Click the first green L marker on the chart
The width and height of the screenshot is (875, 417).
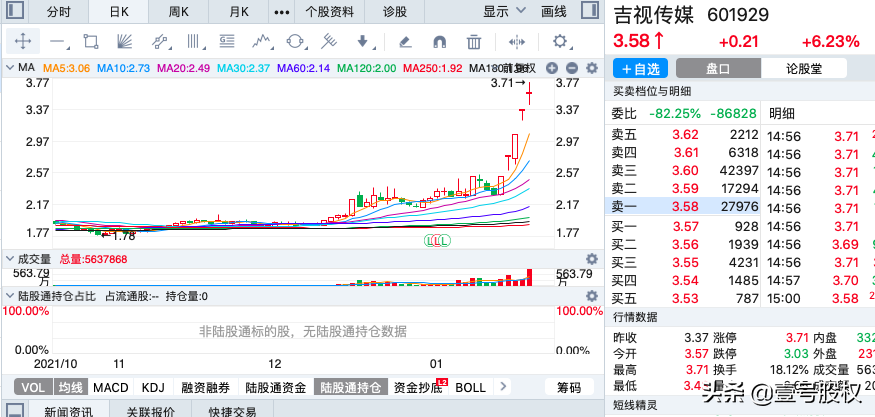[429, 241]
